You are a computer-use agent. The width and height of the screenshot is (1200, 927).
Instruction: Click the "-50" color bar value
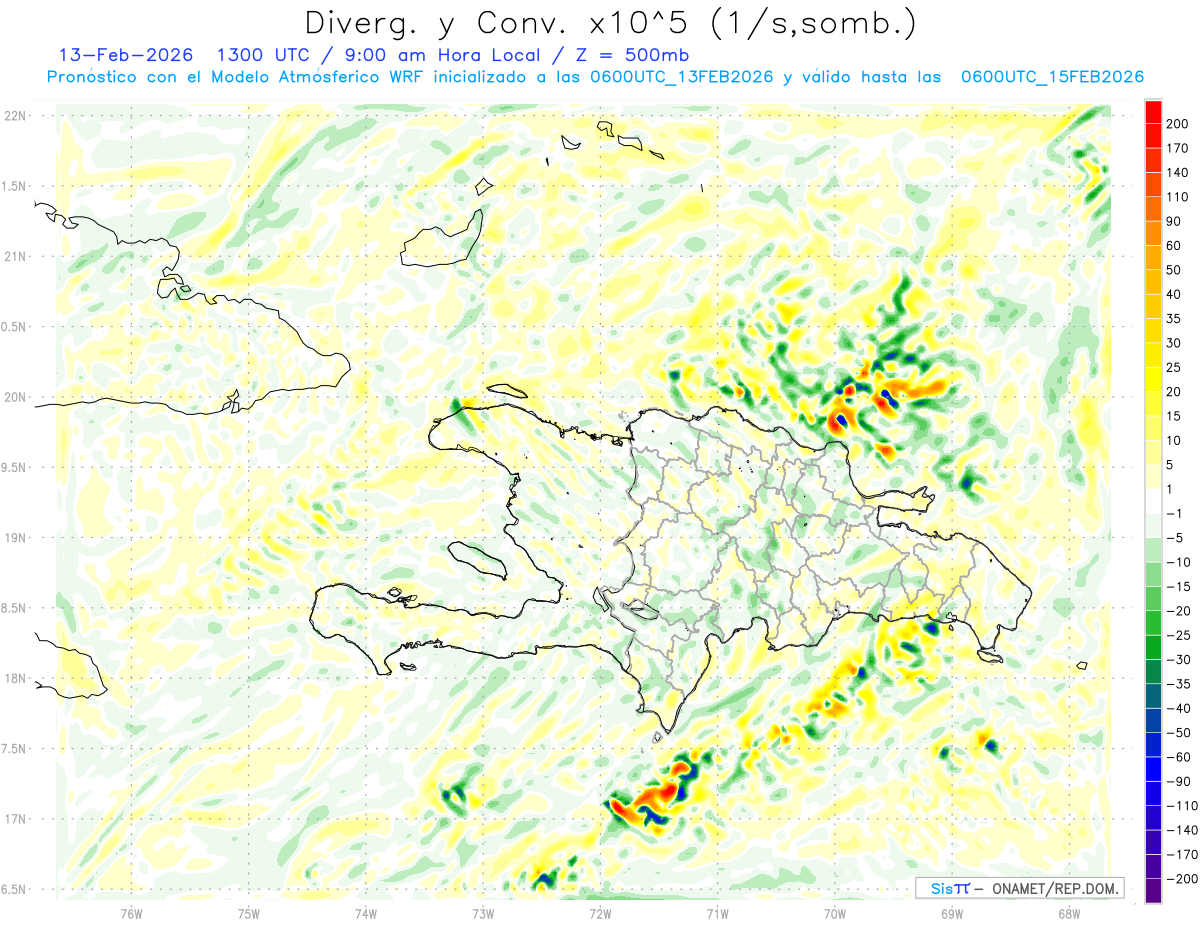click(x=1179, y=734)
